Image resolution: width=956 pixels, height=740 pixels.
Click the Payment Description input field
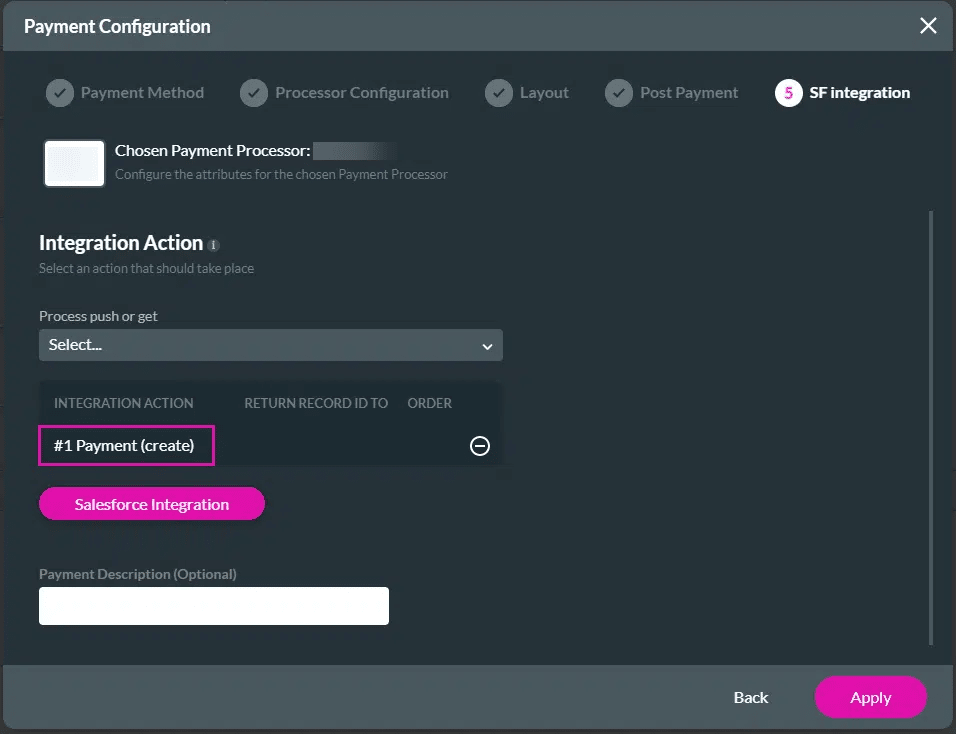point(213,605)
